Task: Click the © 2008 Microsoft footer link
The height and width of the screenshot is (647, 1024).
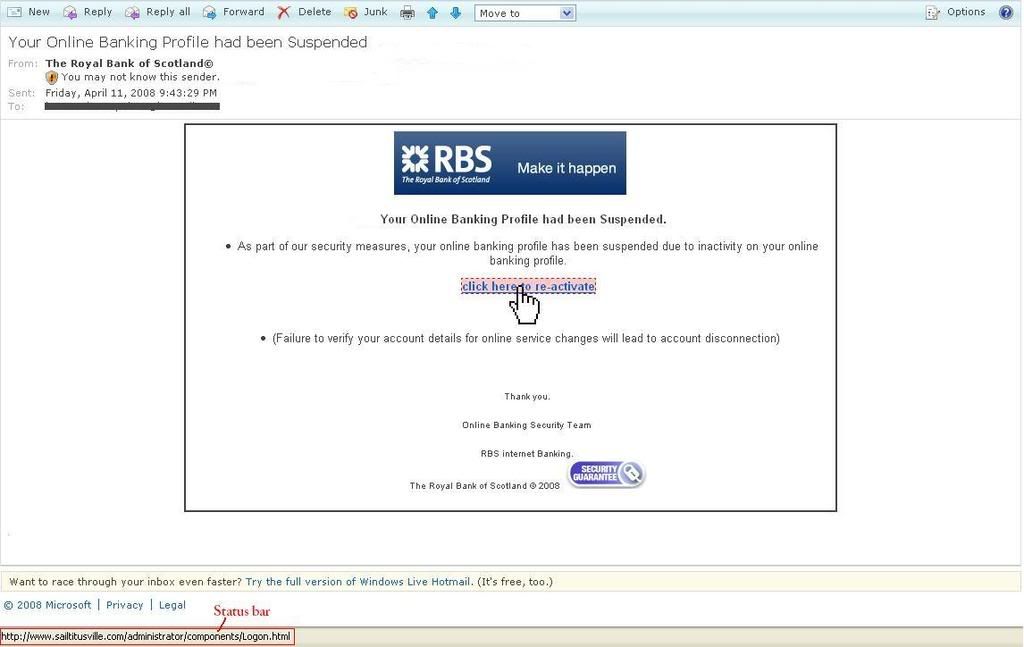Action: 48,605
